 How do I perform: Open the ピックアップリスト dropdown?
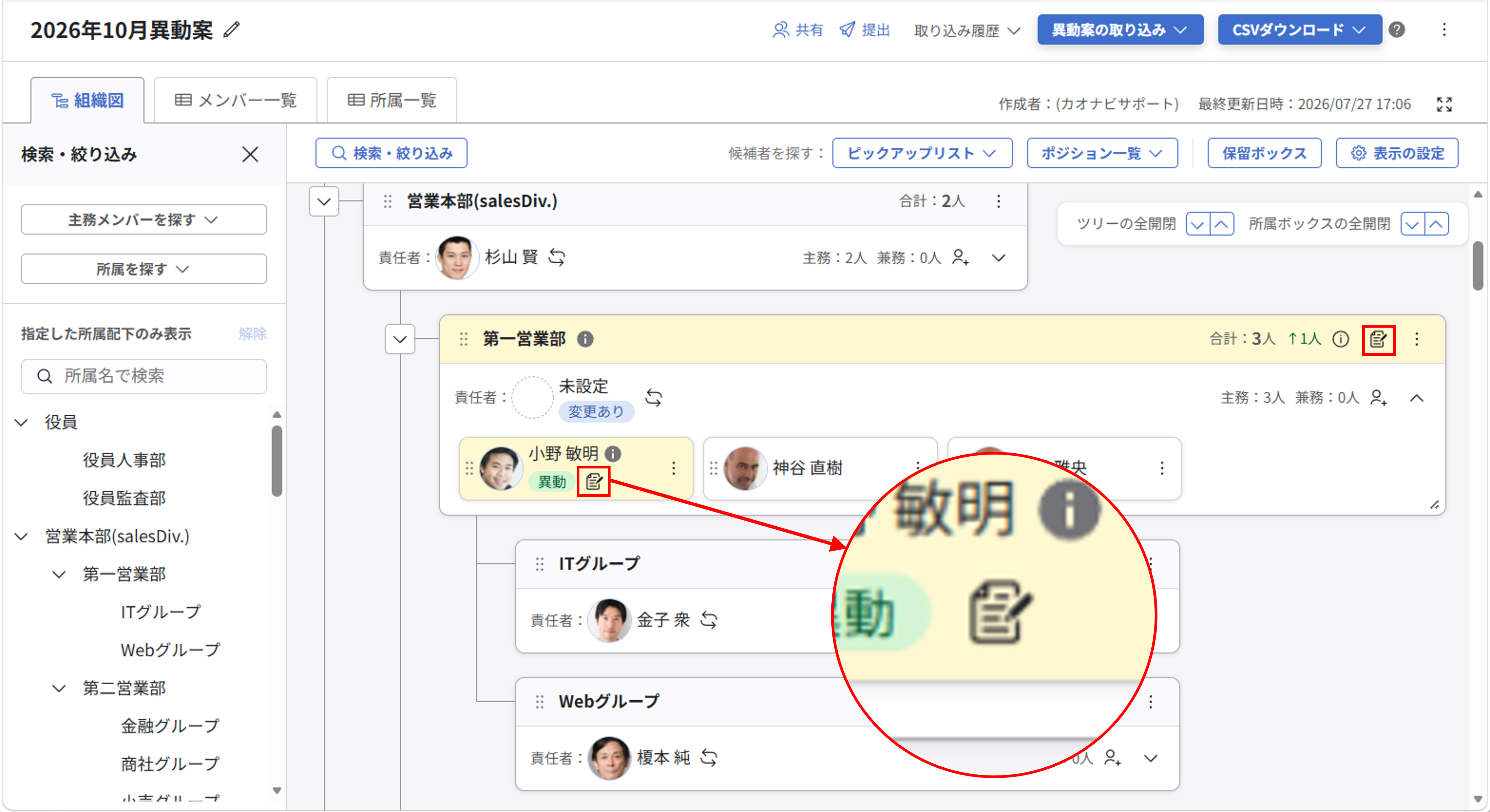pos(922,153)
